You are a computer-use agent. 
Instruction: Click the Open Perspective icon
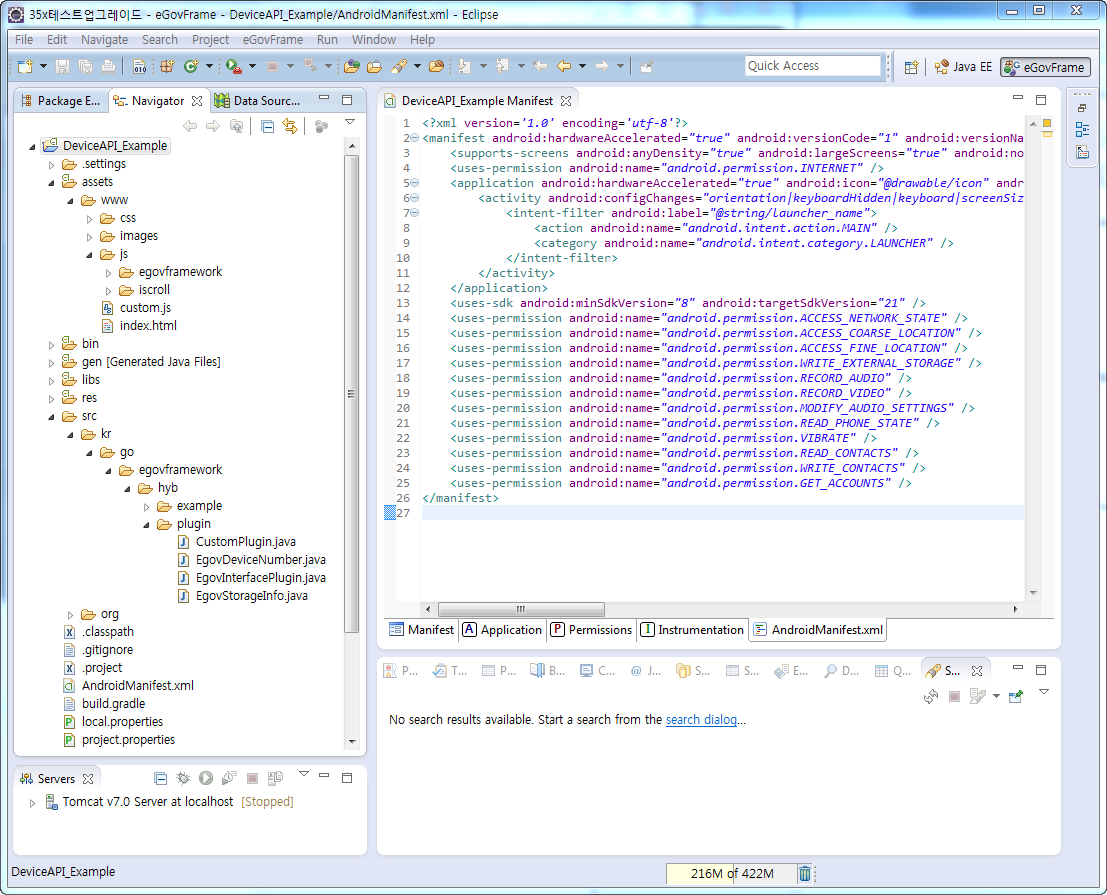click(911, 67)
